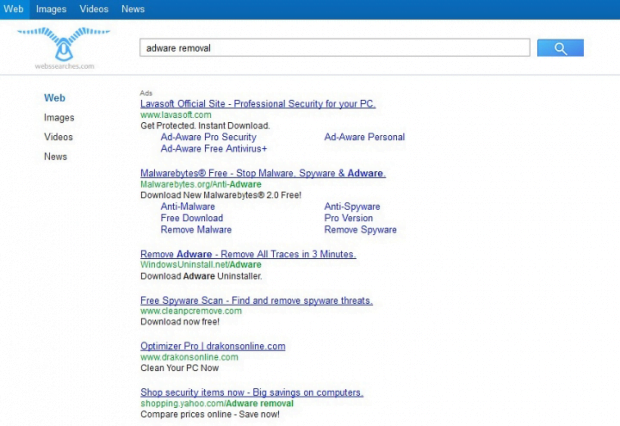Visit www.lavasoft.com green URL

tap(176, 115)
